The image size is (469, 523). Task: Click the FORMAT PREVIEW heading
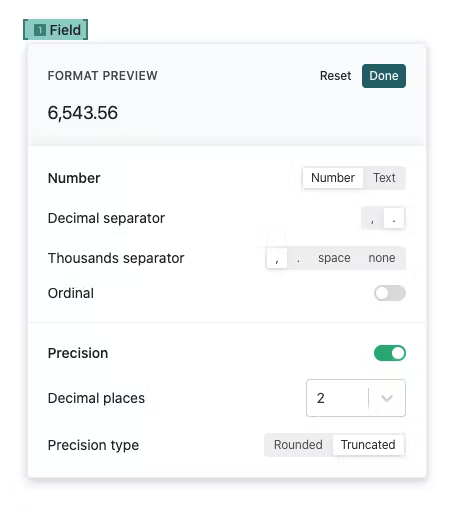[102, 76]
